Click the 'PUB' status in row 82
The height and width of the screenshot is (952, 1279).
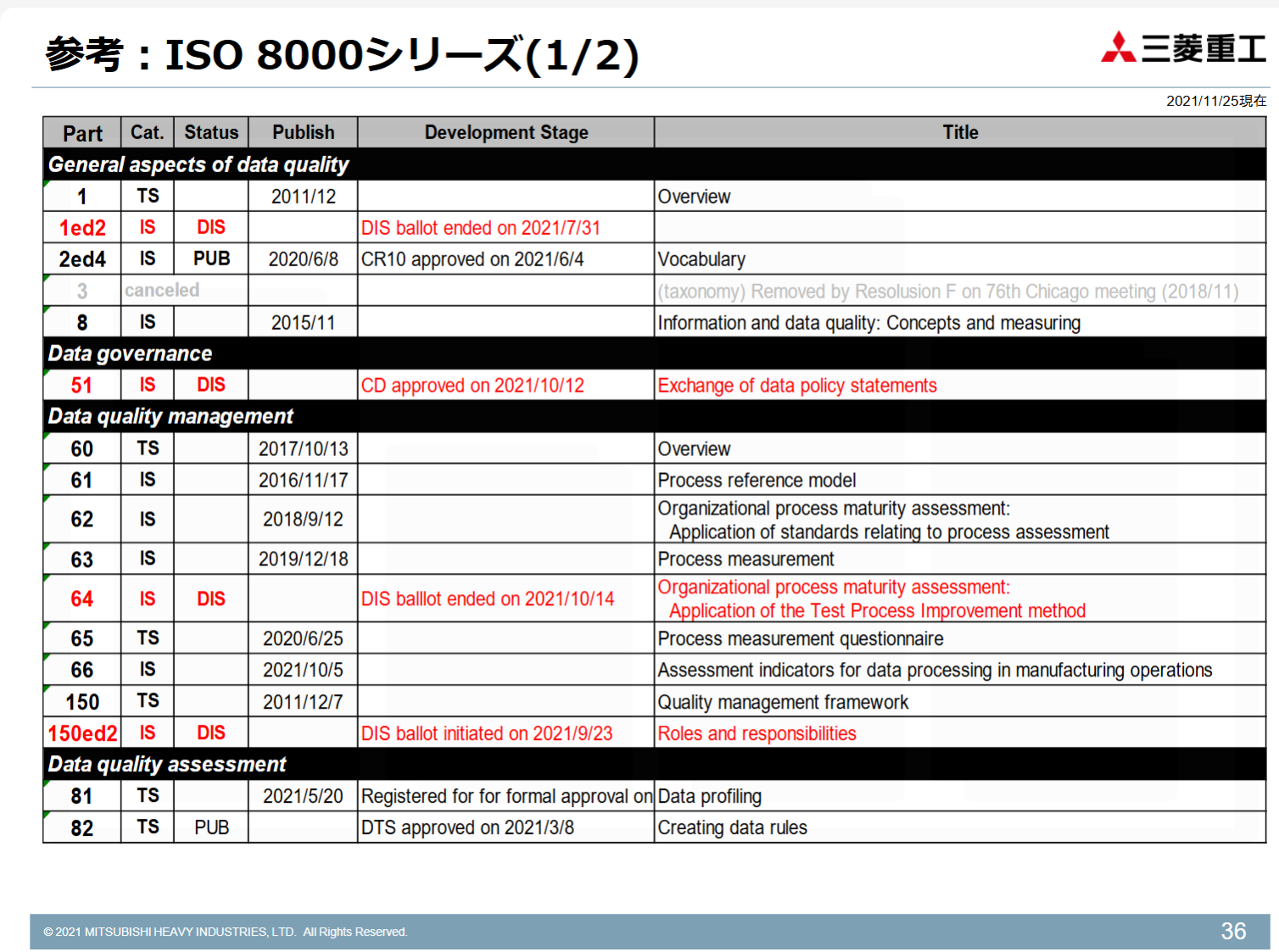[x=211, y=828]
